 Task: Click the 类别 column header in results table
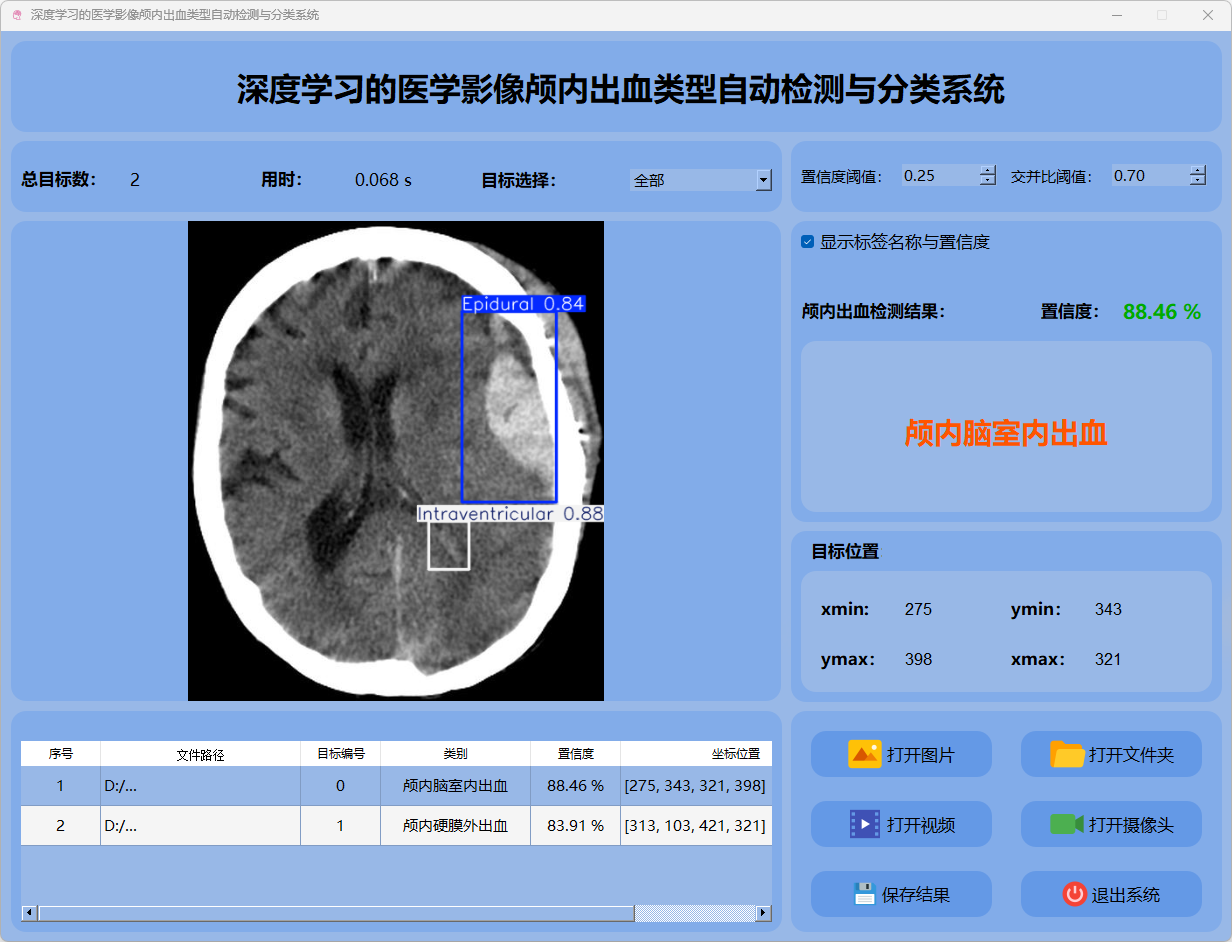(x=455, y=754)
